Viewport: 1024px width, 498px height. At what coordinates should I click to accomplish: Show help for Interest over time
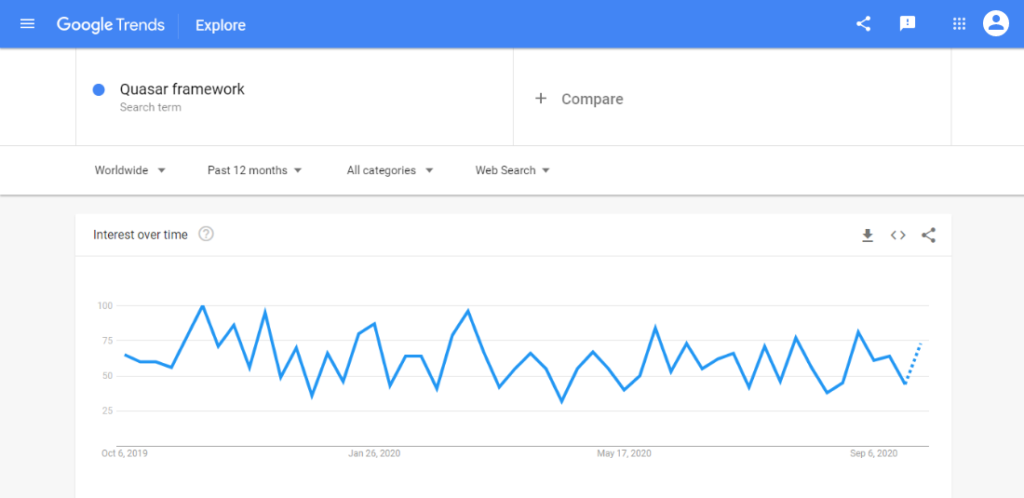coord(206,235)
